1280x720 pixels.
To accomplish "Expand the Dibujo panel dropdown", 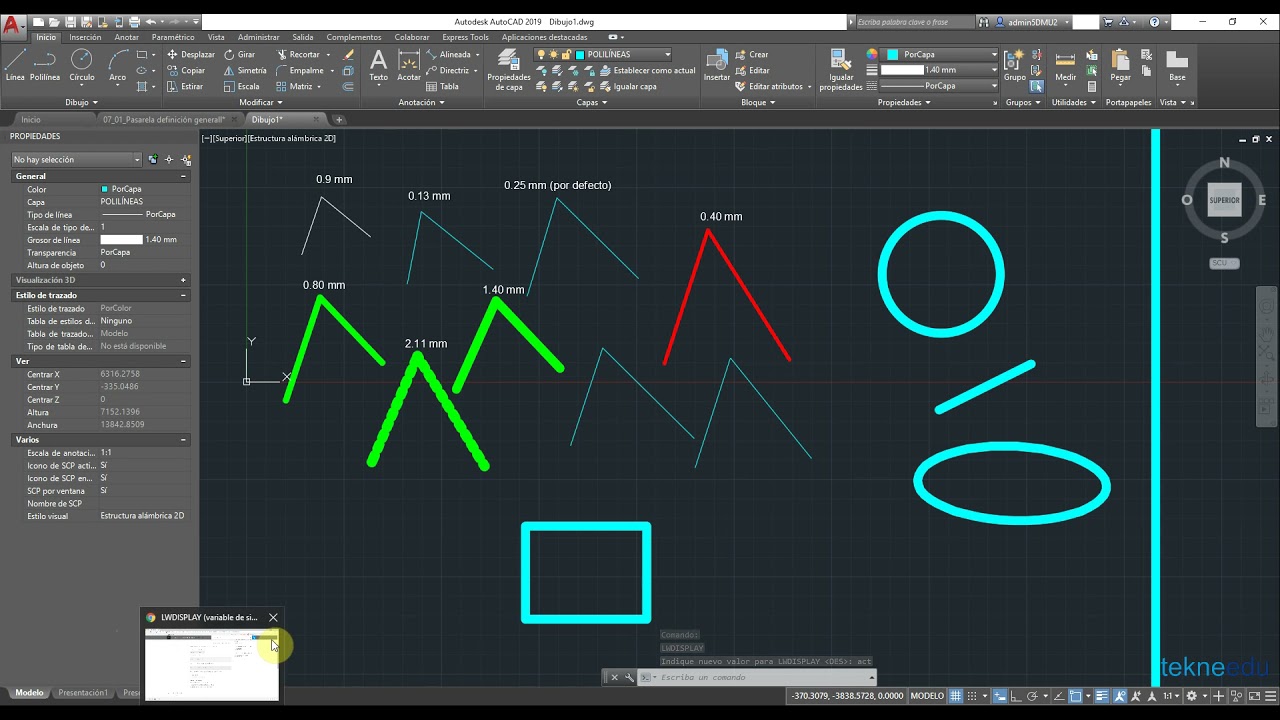I will tap(82, 102).
